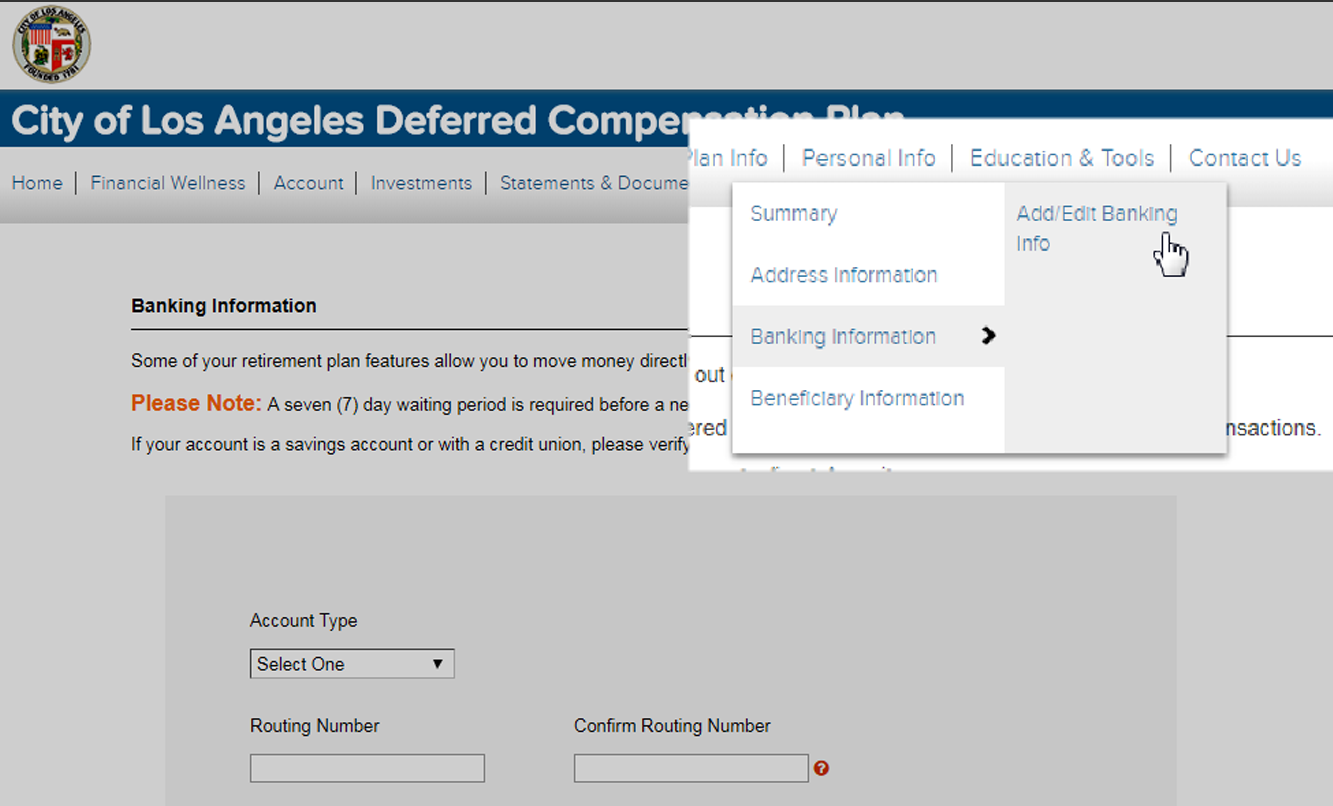Open Education & Tools menu

point(1062,158)
